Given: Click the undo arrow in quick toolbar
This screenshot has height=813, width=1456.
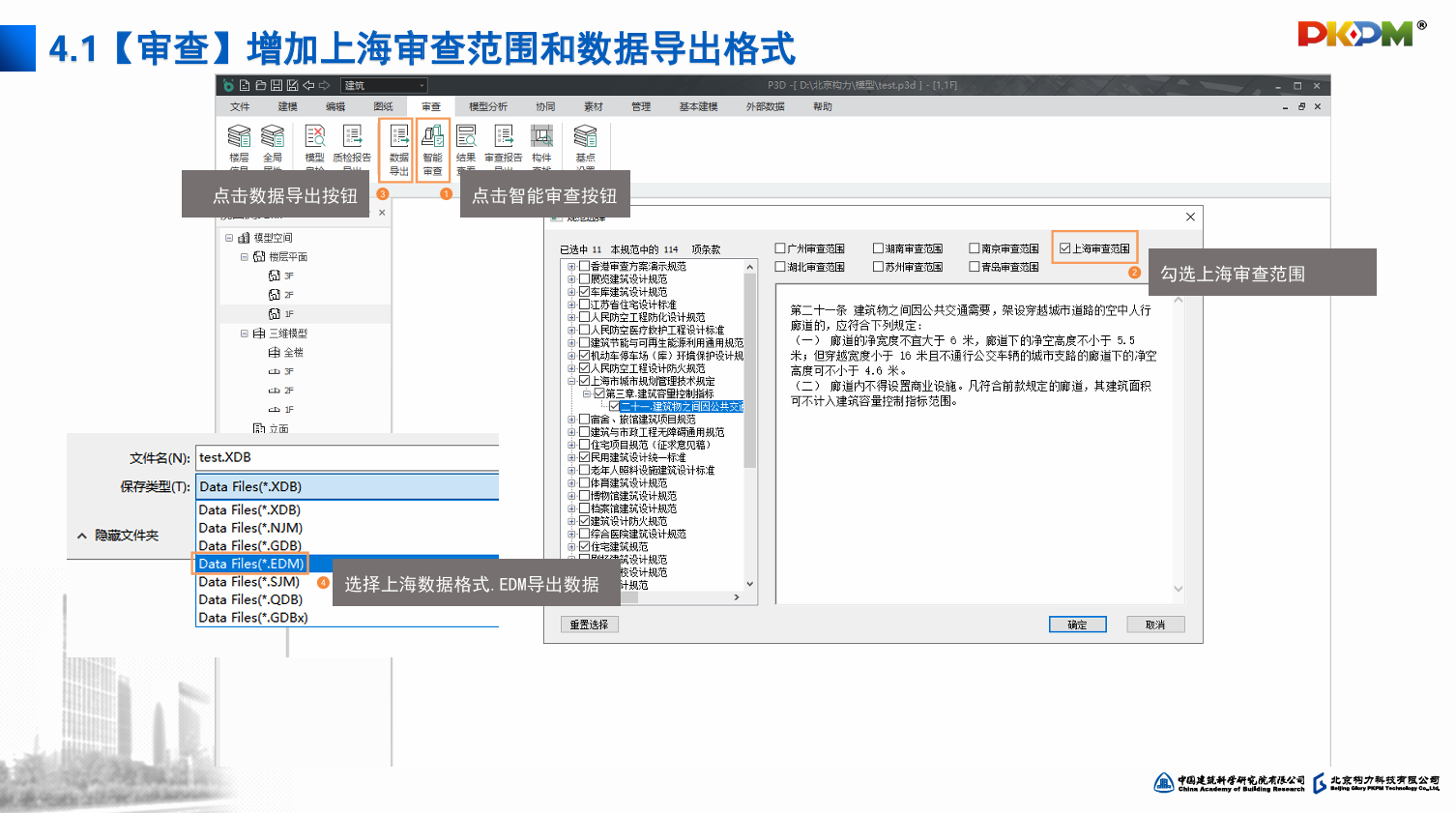Looking at the screenshot, I should (x=308, y=85).
